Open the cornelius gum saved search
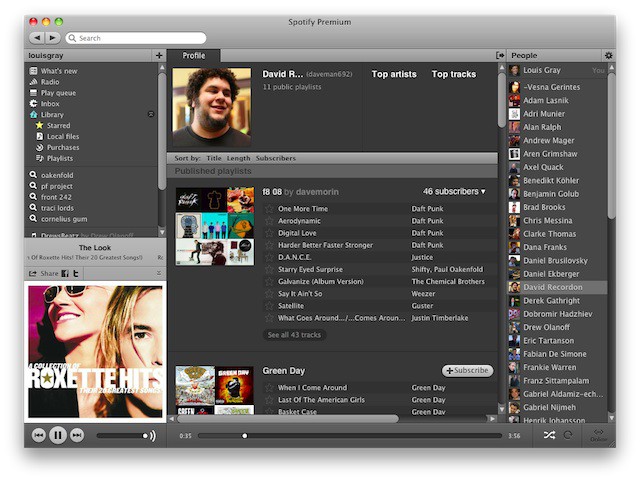 click(64, 219)
